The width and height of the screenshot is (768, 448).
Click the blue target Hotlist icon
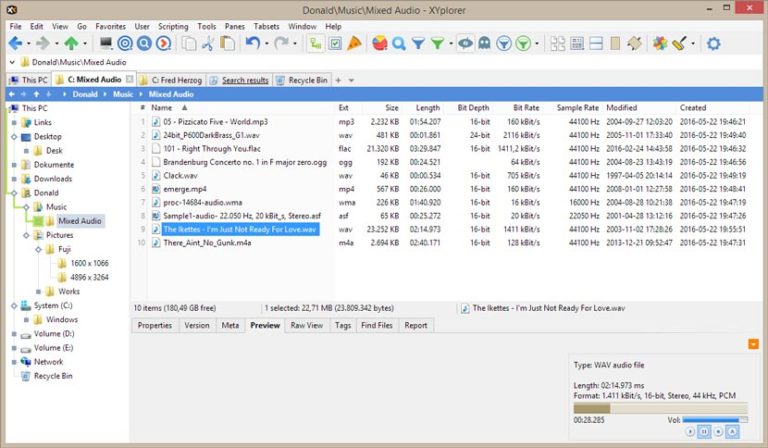click(125, 44)
